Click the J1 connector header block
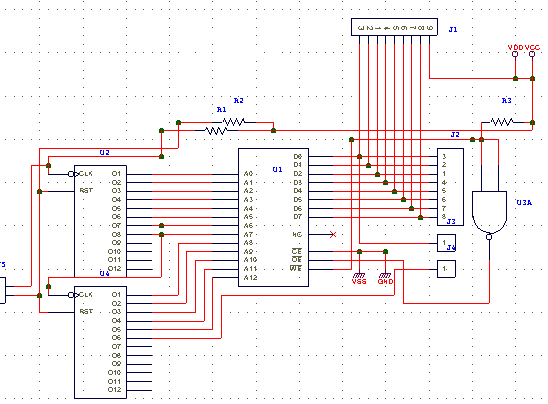The width and height of the screenshot is (548, 404). click(394, 27)
